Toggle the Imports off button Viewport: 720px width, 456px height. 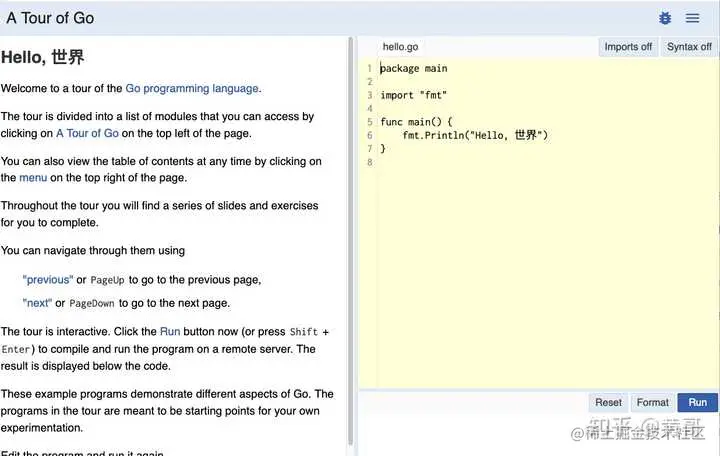(x=628, y=47)
